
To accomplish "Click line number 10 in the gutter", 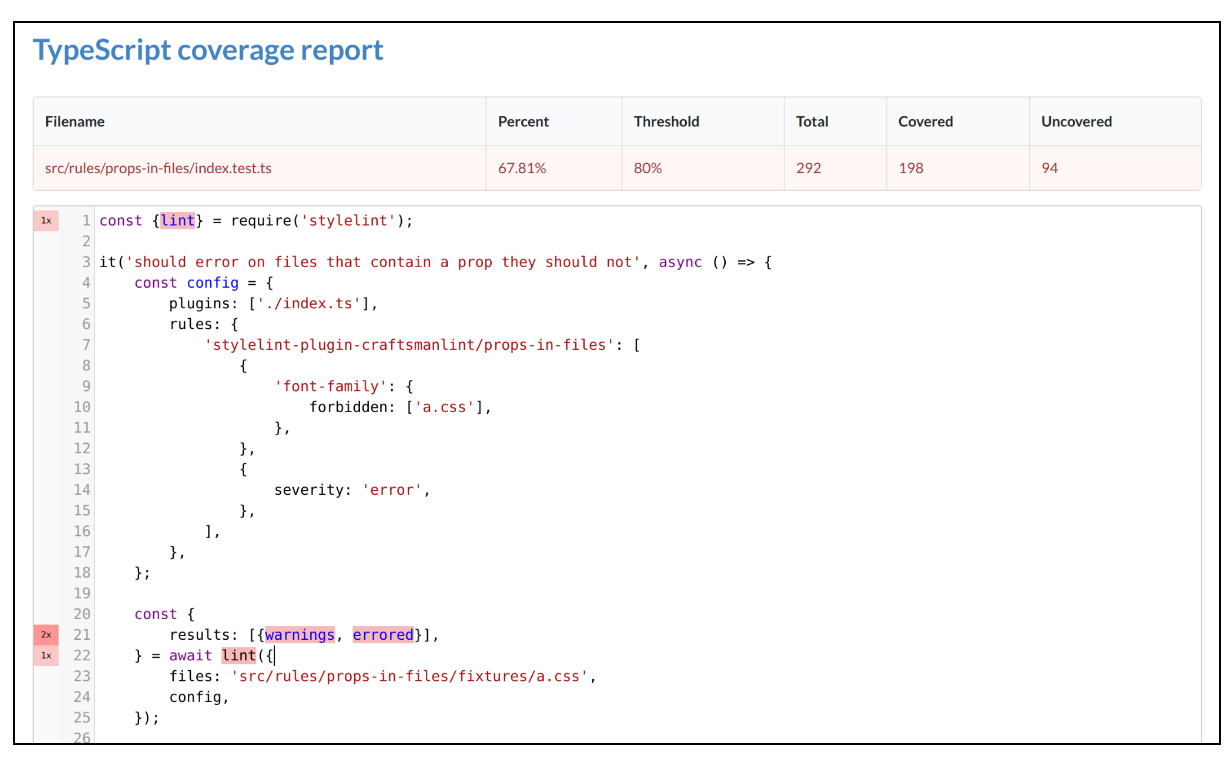I will (82, 407).
